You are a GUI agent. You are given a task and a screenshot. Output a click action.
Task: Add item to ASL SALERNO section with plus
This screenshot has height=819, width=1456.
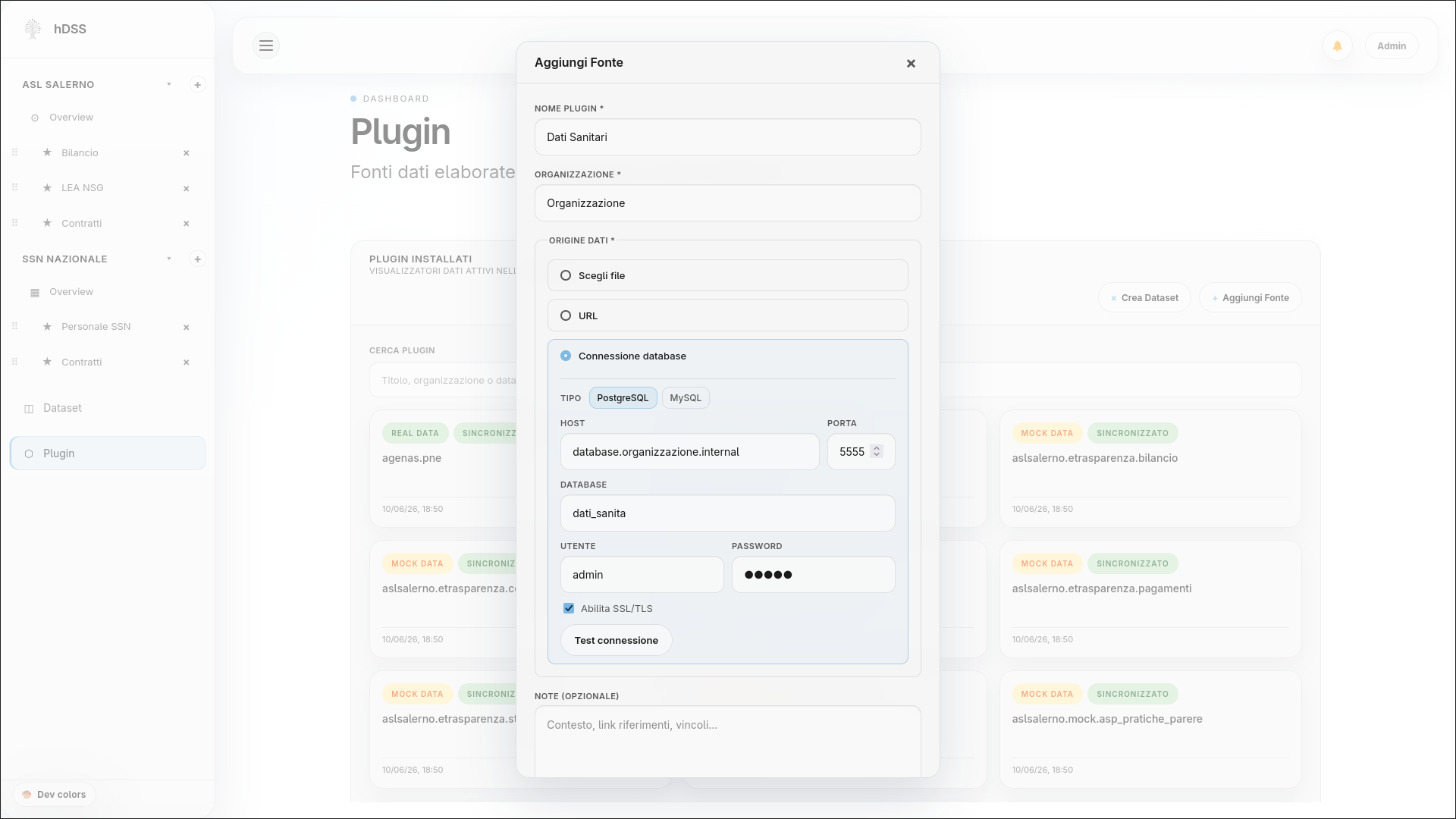click(x=197, y=85)
